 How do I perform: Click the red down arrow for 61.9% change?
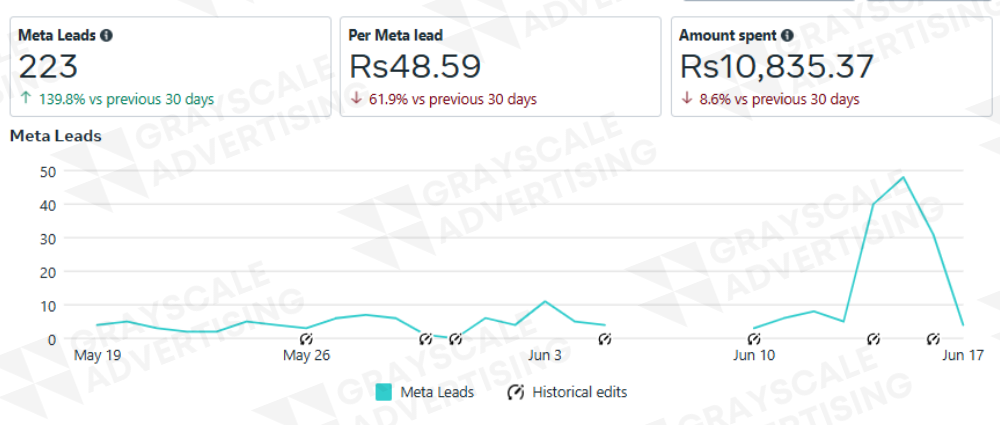click(x=357, y=100)
